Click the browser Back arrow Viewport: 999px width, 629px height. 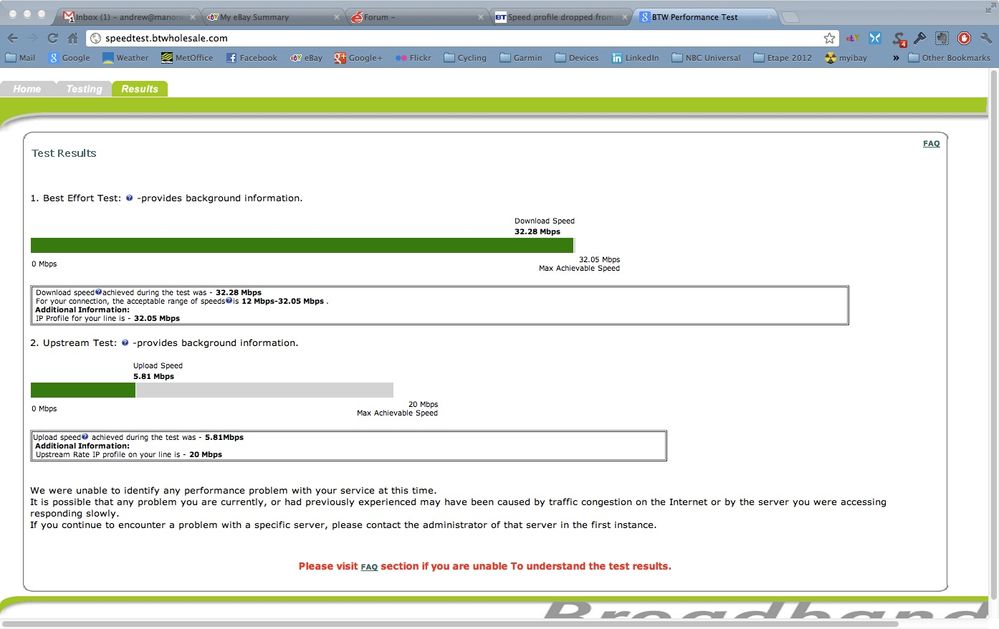(x=13, y=38)
